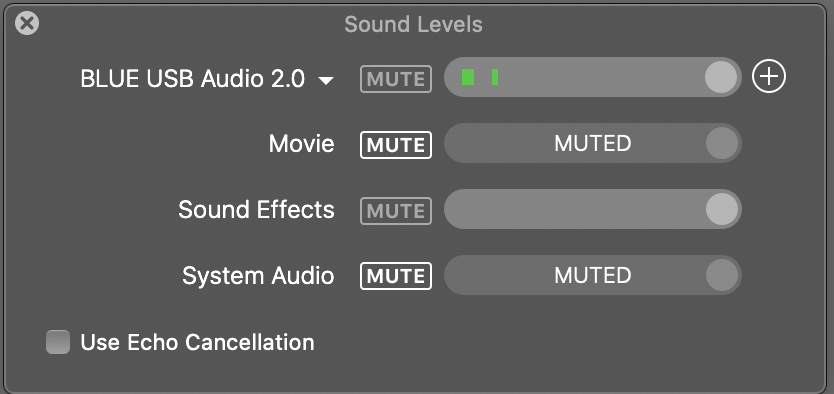This screenshot has height=394, width=834.
Task: Click the middle of Sound Effects slider track
Action: tap(593, 209)
